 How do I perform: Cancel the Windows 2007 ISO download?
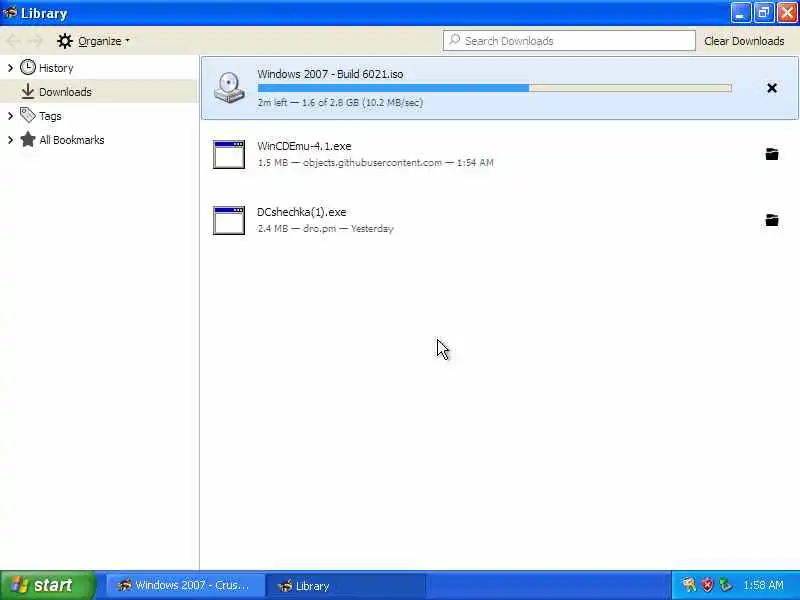pos(771,88)
